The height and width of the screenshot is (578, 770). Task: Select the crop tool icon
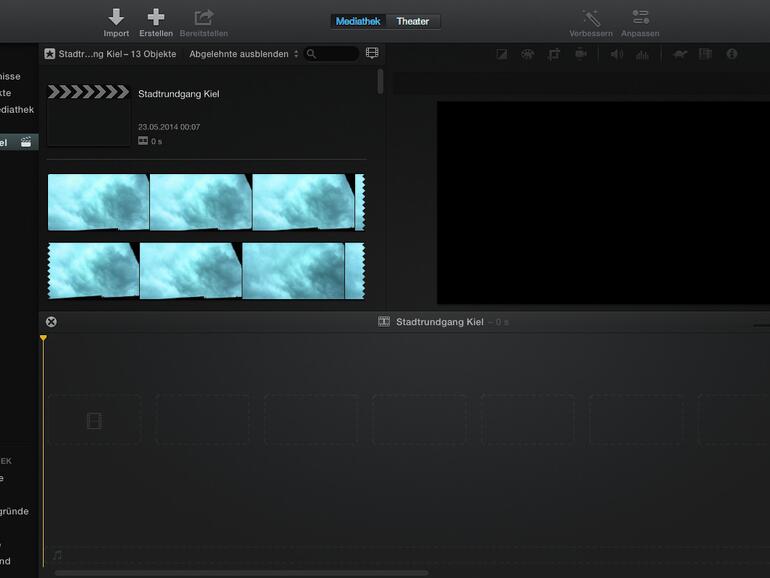[554, 54]
